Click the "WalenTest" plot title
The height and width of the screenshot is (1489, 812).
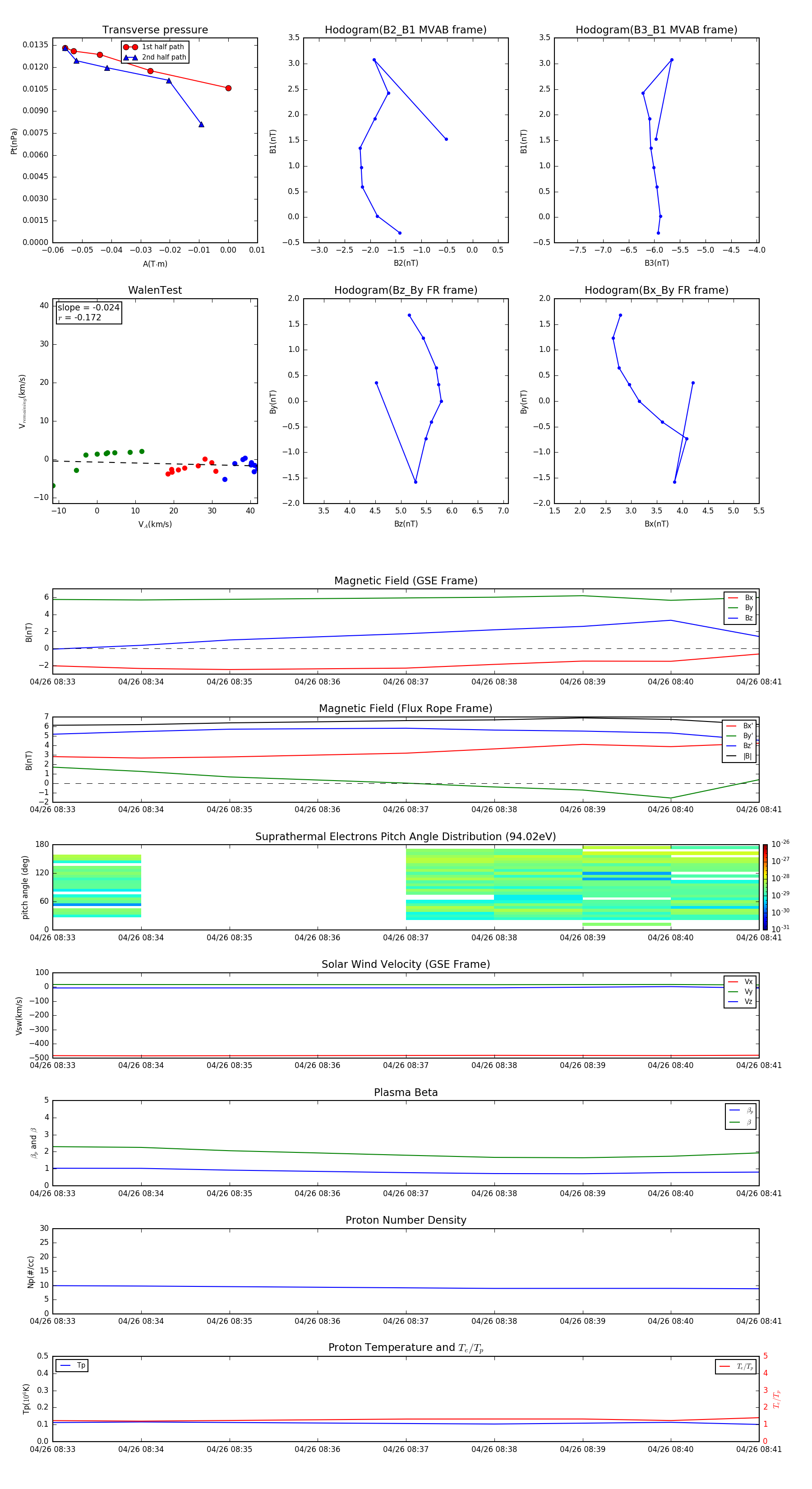(x=155, y=290)
